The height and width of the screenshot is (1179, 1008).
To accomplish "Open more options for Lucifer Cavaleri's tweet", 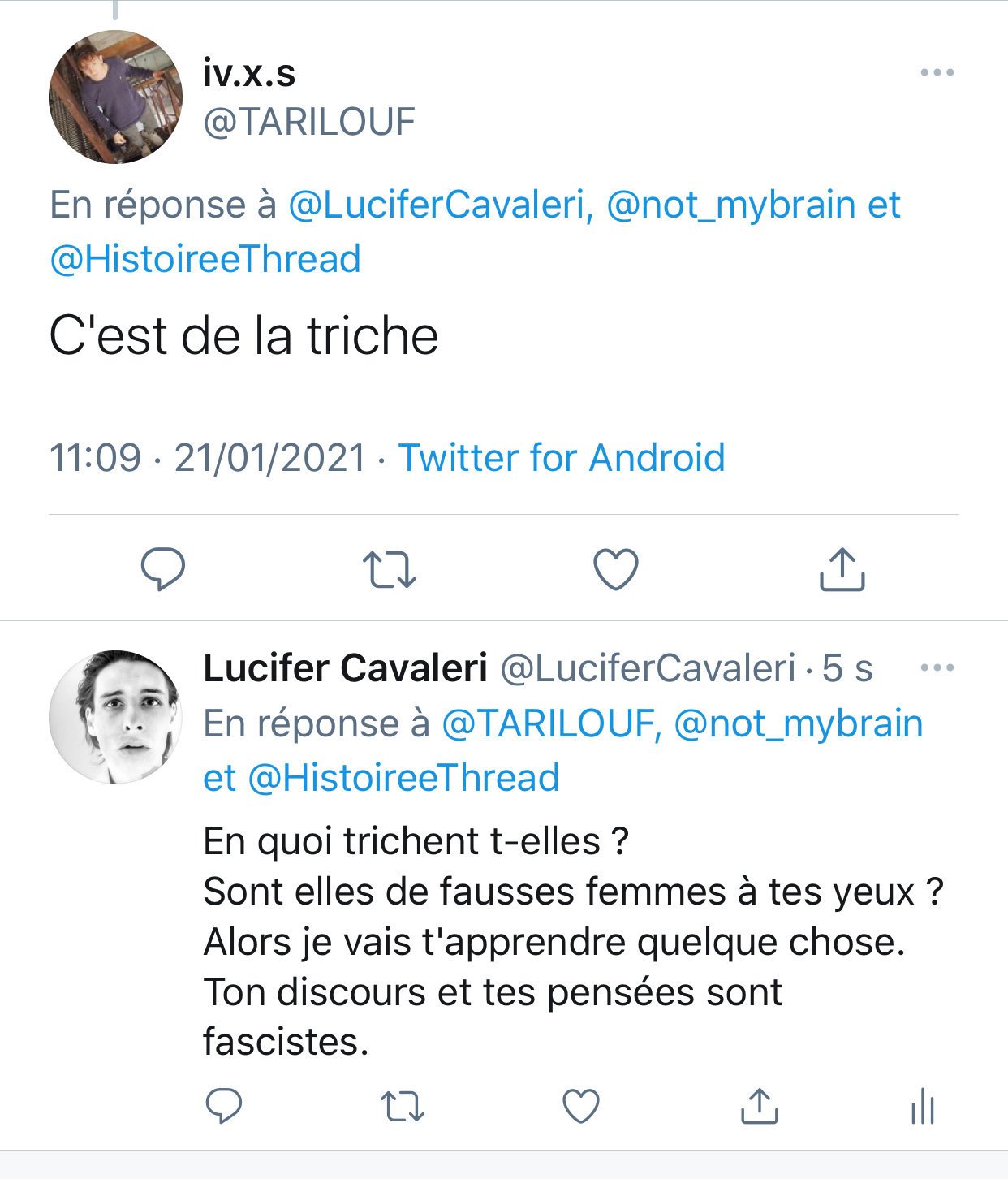I will pos(937,668).
